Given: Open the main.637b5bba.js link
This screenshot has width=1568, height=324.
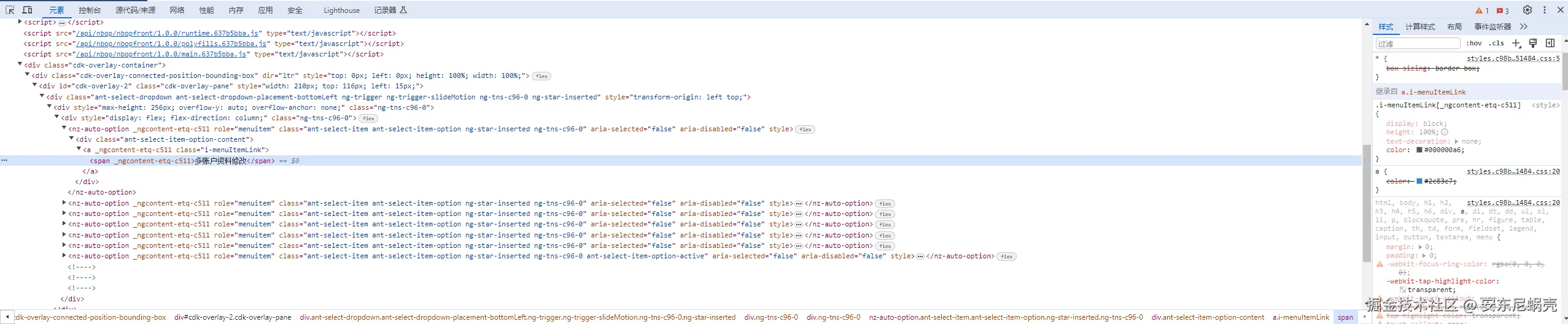Looking at the screenshot, I should coord(161,54).
